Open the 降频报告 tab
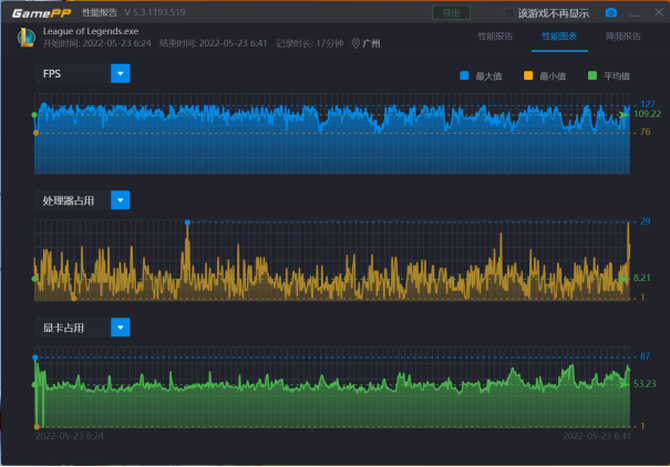 (623, 36)
